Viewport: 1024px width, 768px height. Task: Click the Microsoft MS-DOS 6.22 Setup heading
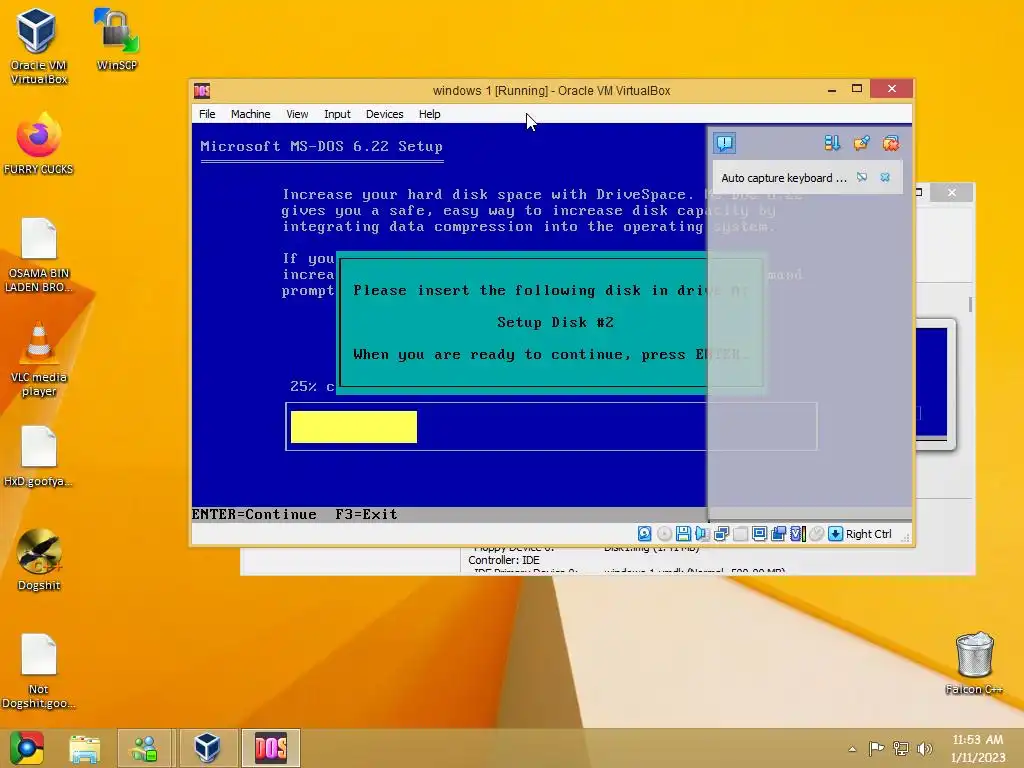321,146
